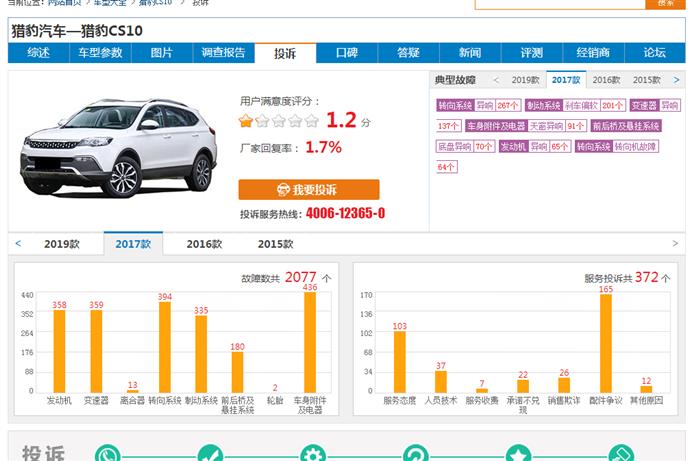Select 2015款 year tab above charts
The height and width of the screenshot is (461, 700).
[275, 244]
